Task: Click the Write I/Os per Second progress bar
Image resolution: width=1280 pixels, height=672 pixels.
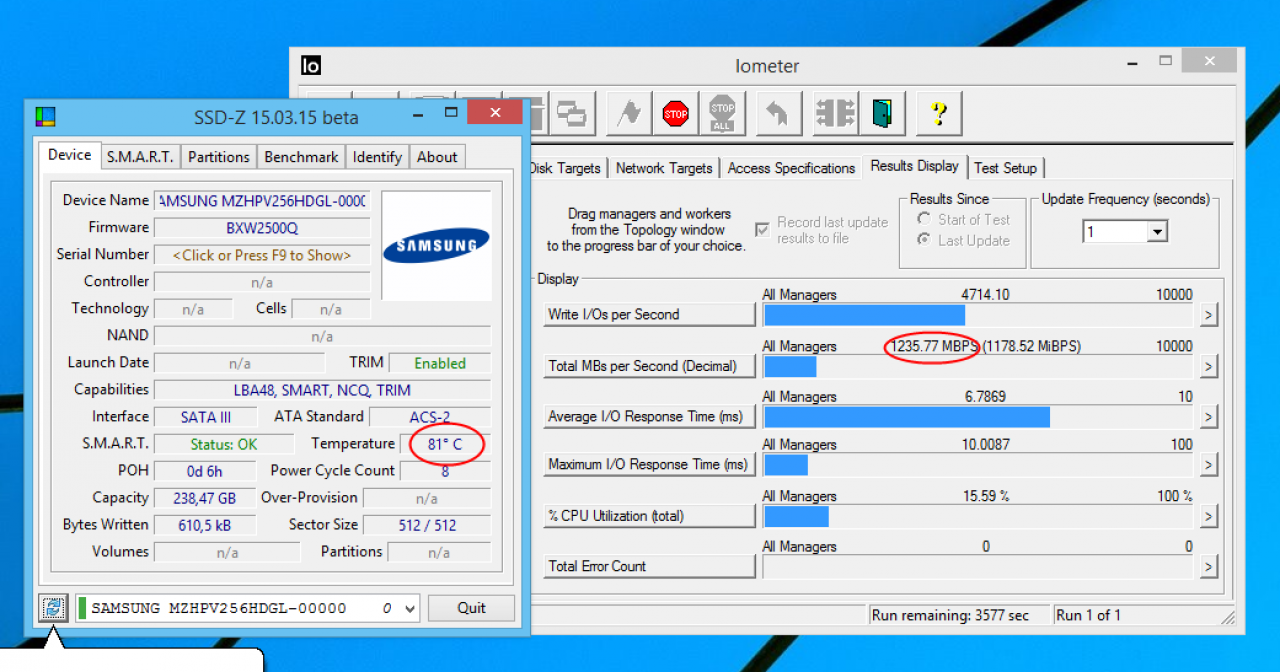Action: pos(979,316)
